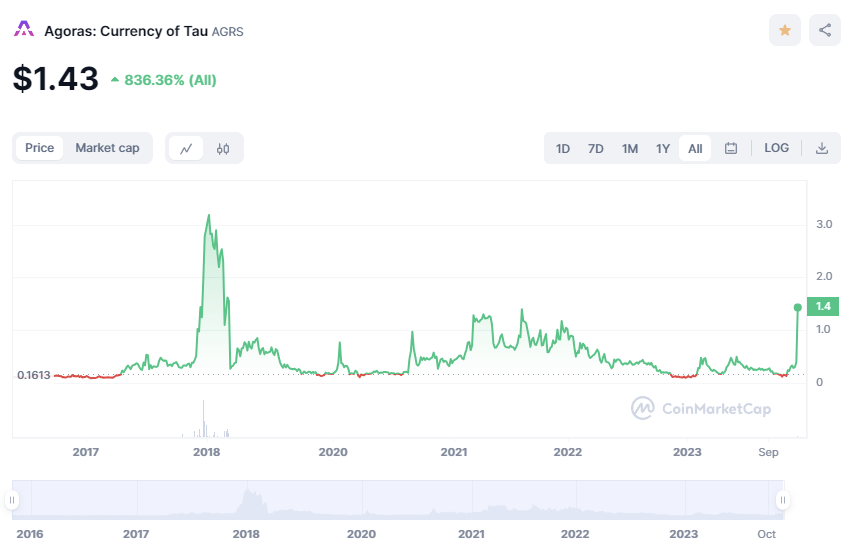Click the 2016 navigator axis label

tap(30, 534)
